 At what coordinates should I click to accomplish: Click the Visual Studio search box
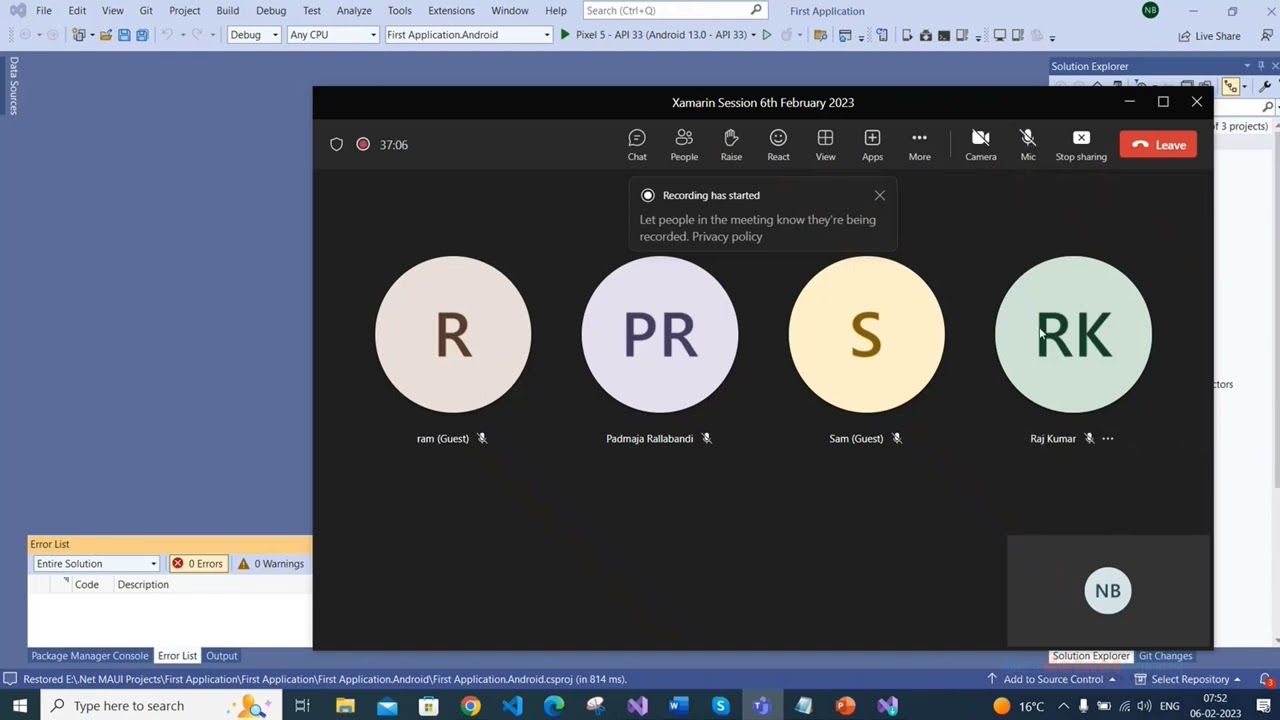pos(675,10)
